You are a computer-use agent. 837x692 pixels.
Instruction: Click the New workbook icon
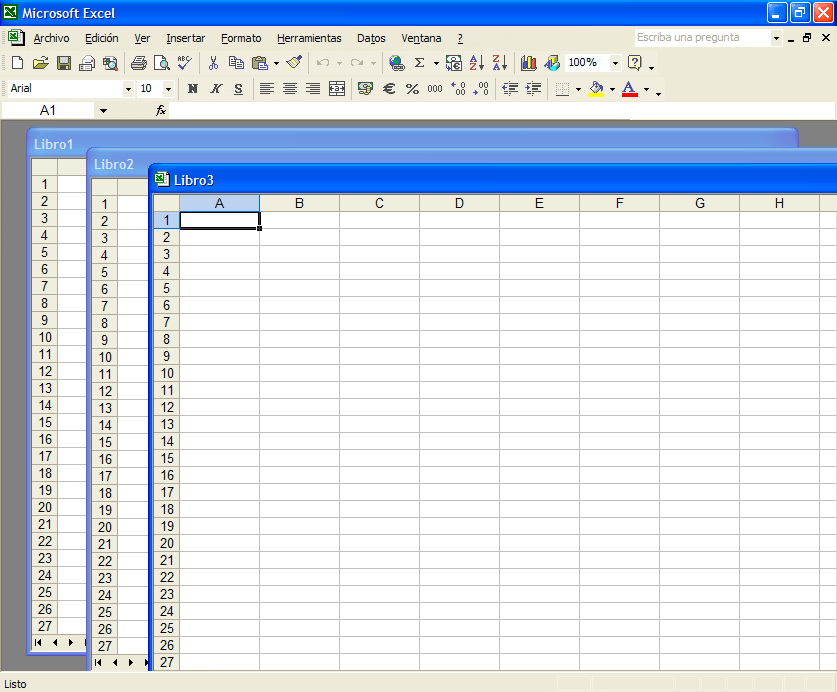click(17, 63)
